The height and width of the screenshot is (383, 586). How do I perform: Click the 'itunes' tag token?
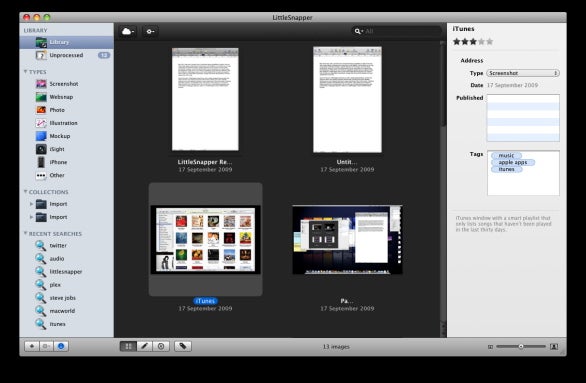(x=506, y=169)
